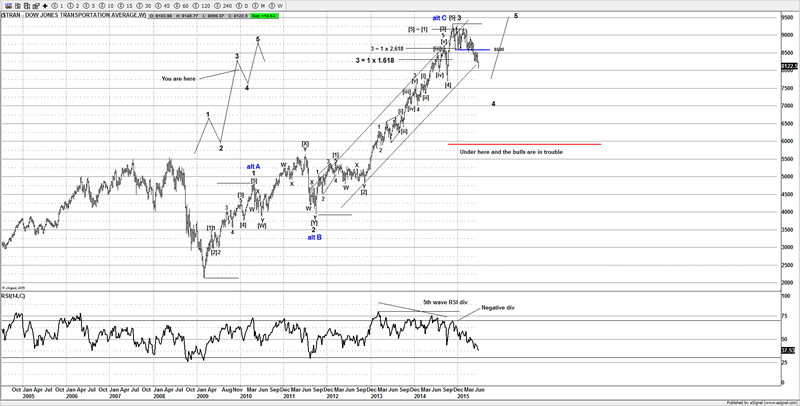Select 'Under here and the bulls are in trouble' note
This screenshot has width=800, height=406.
coord(511,152)
